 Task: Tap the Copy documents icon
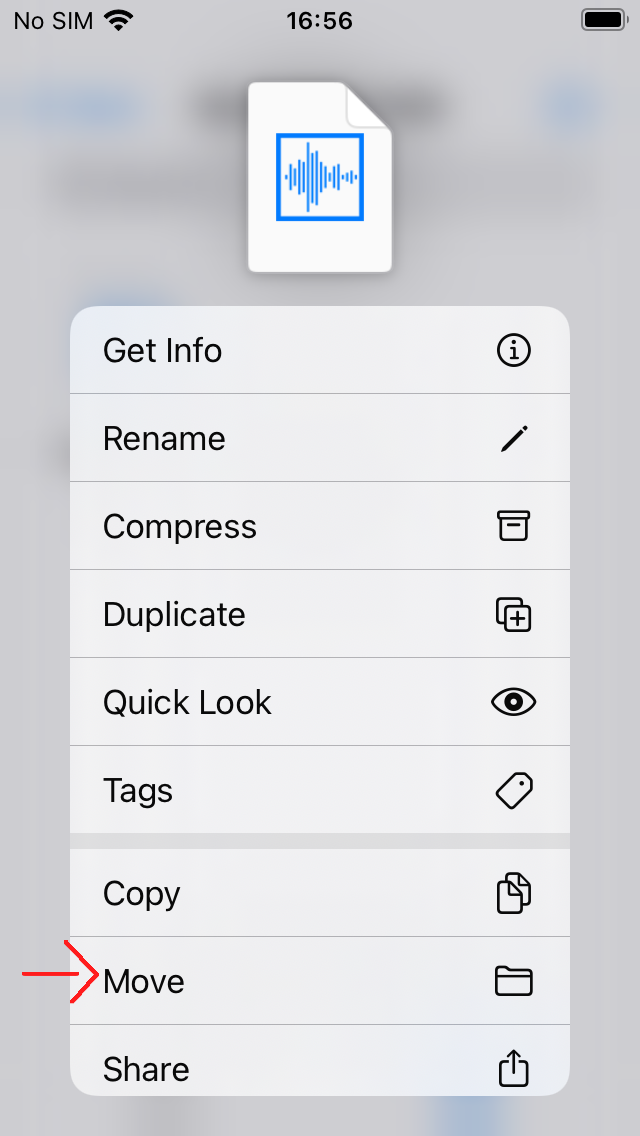coord(514,893)
